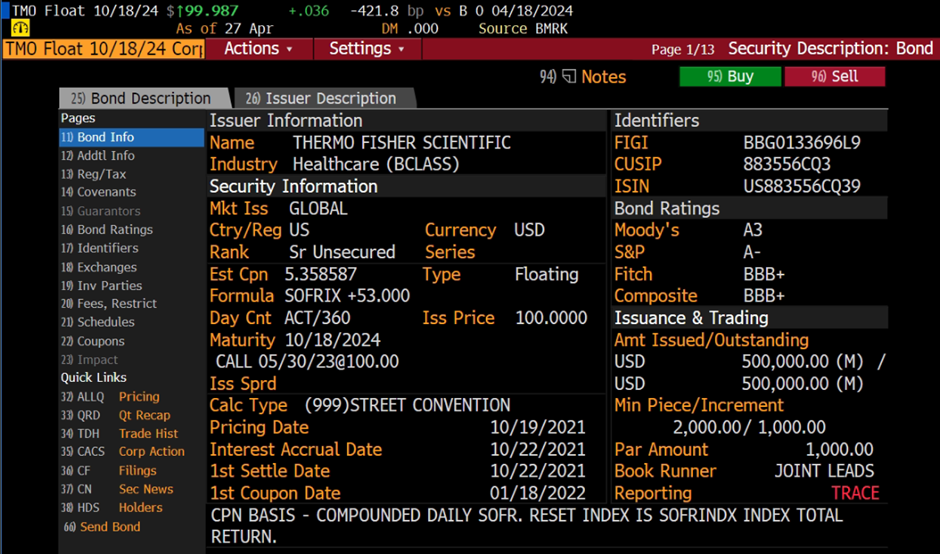This screenshot has width=940, height=554.
Task: Open the Coupons page
Action: point(93,341)
